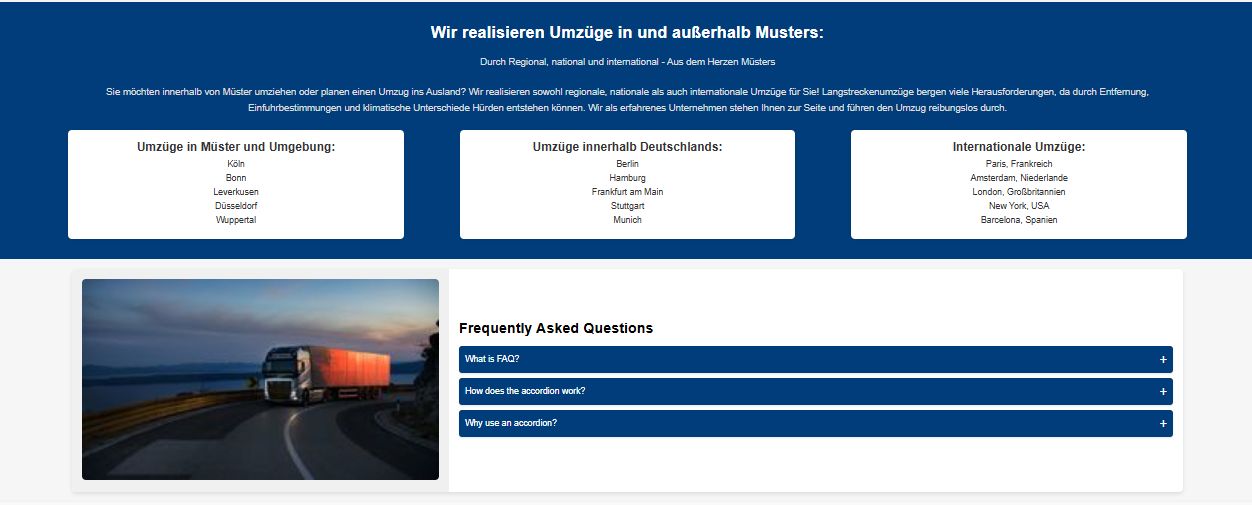Open the 'Why use an accordion?' accordion item

click(x=511, y=423)
